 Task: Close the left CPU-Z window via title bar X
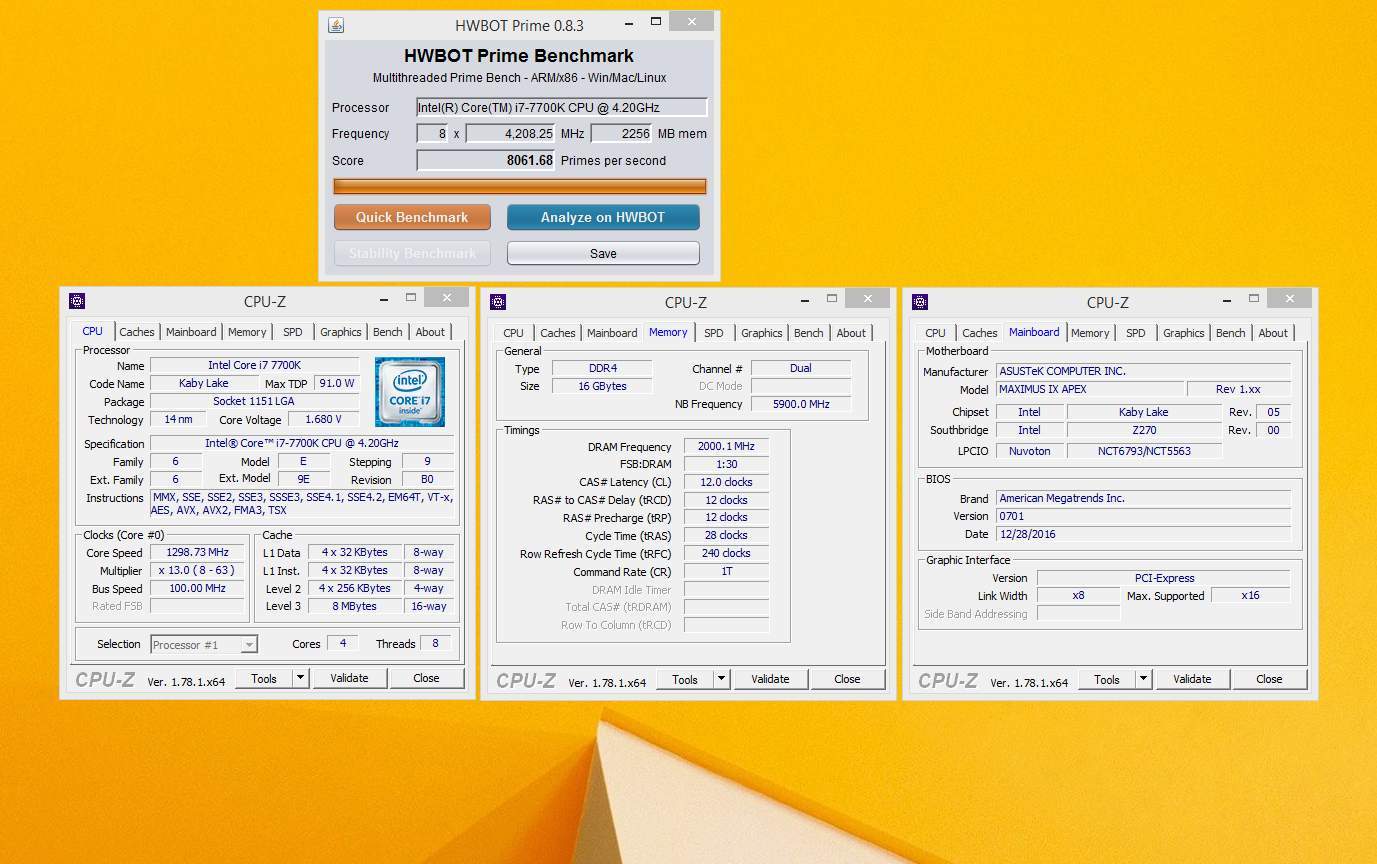[x=446, y=298]
